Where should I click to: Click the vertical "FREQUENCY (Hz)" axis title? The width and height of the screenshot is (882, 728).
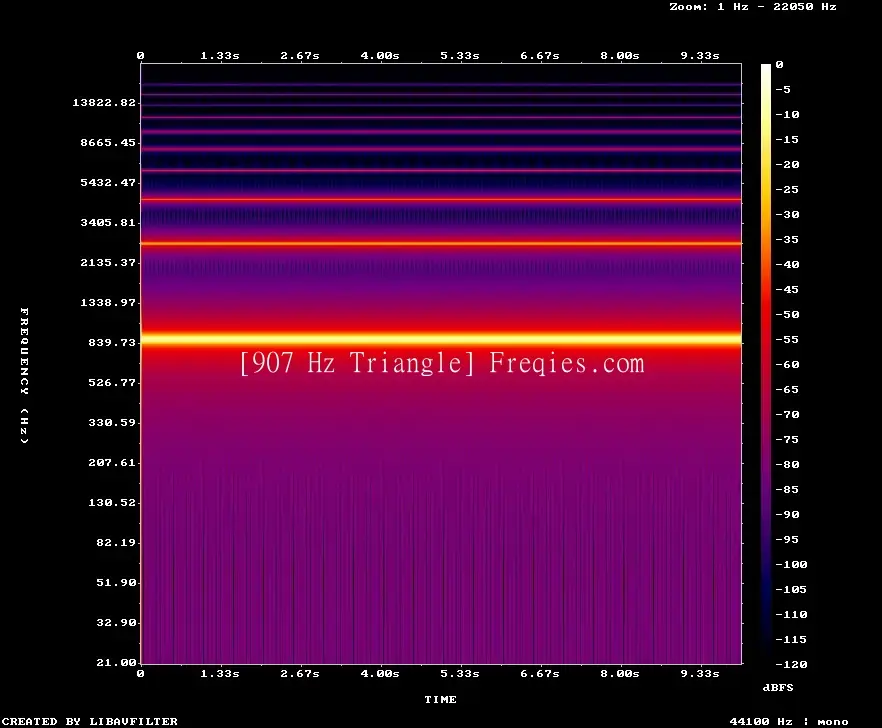(x=24, y=375)
